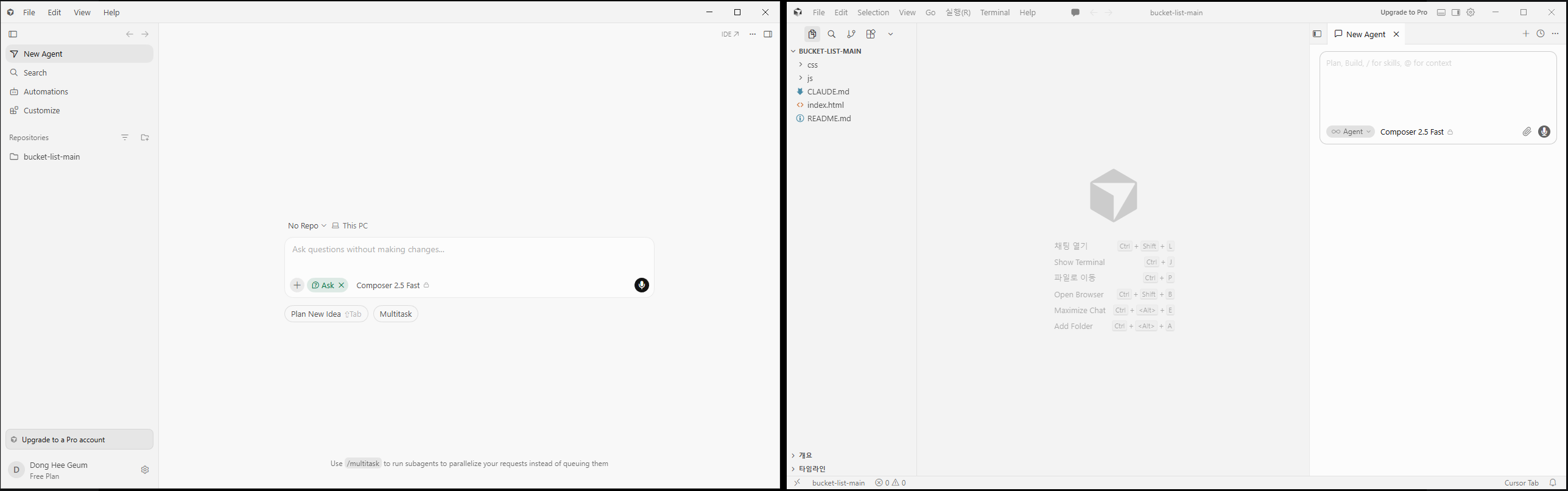Click the attach file paperclip icon
This screenshot has width=1568, height=491.
pyautogui.click(x=1527, y=132)
